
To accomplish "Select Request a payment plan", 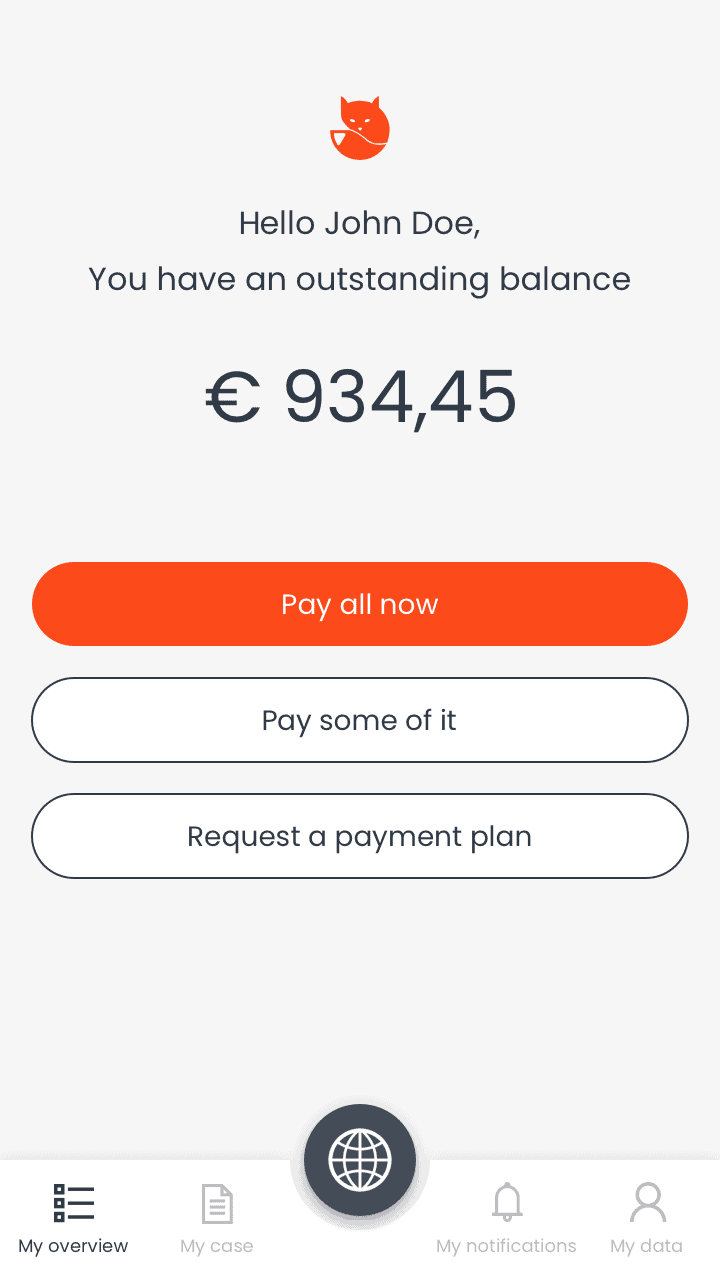I will pyautogui.click(x=360, y=836).
